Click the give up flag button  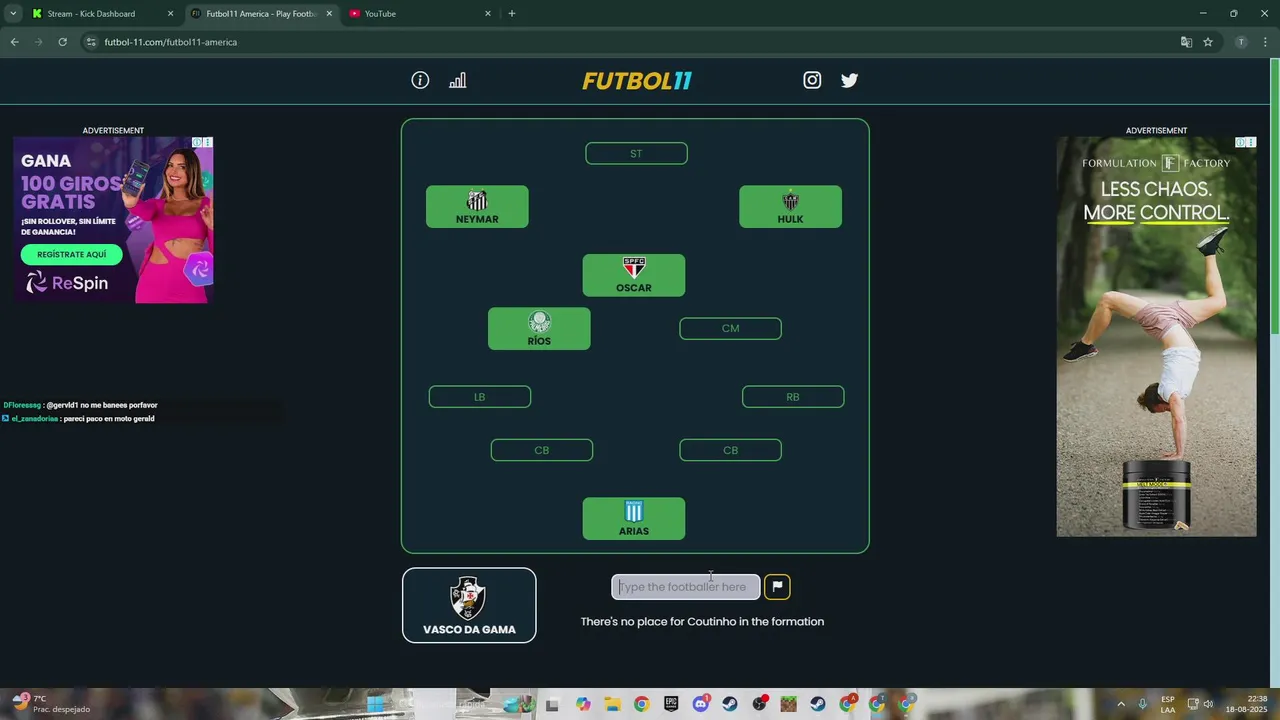777,587
